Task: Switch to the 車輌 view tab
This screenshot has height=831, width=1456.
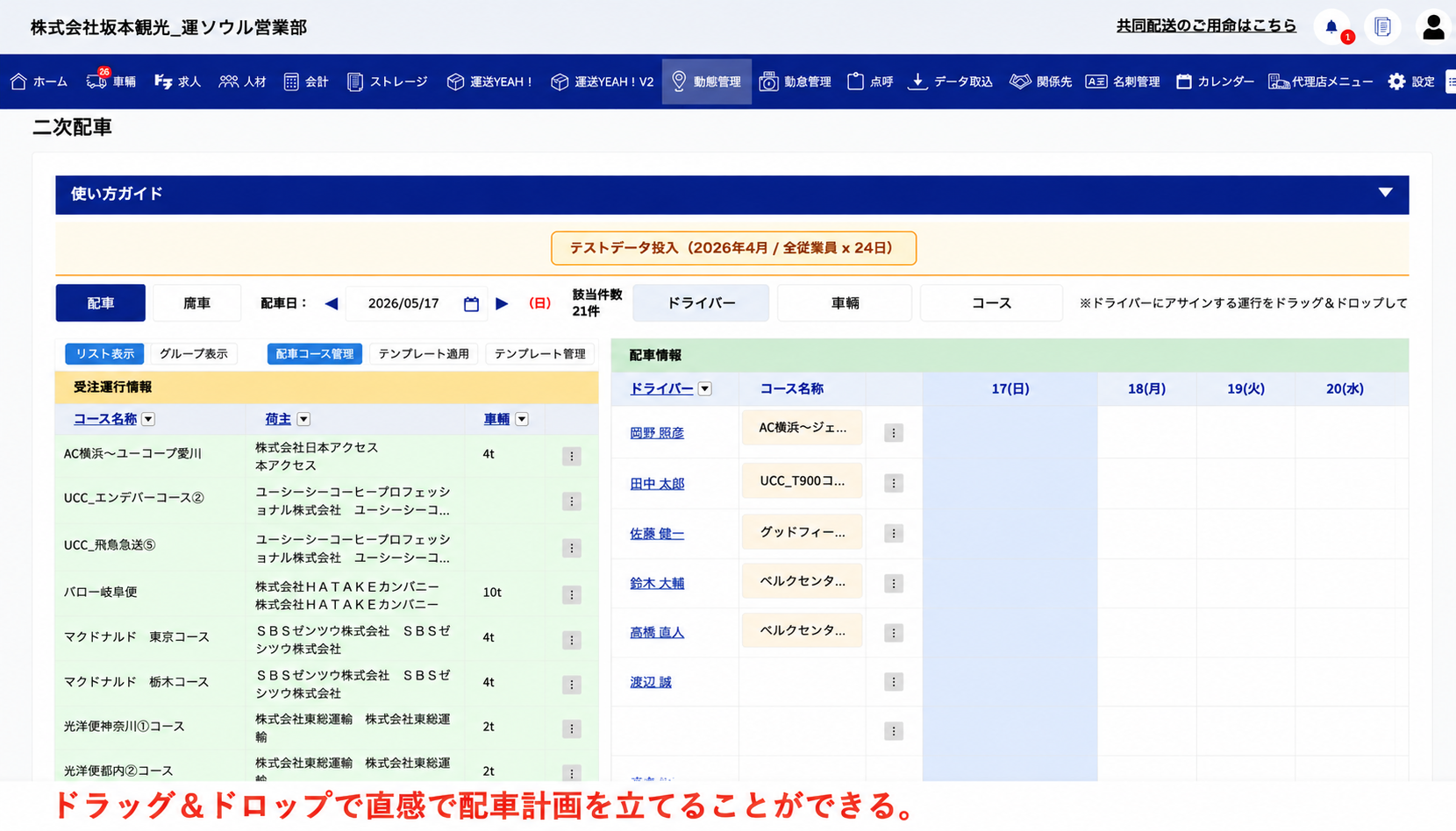Action: click(x=845, y=303)
